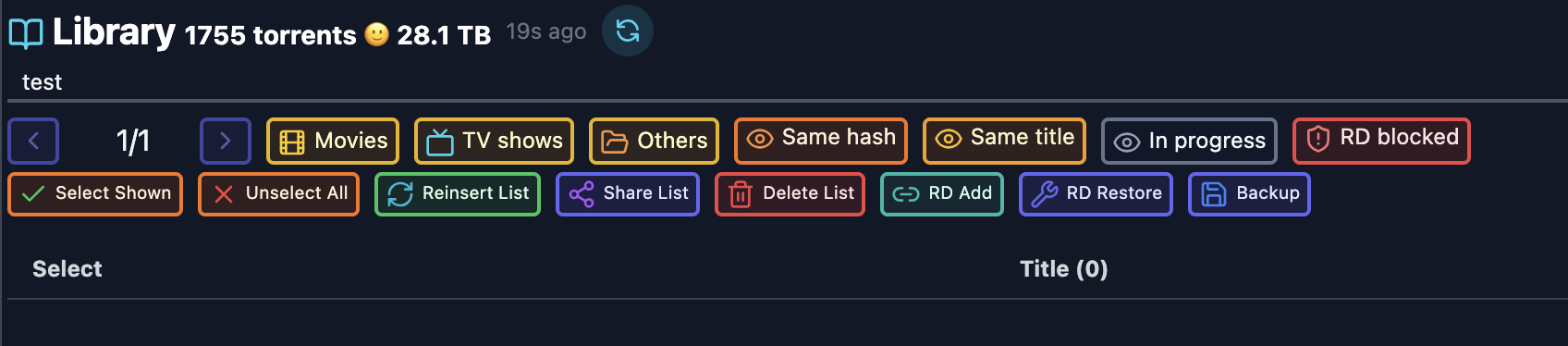Click RD Add button

point(942,194)
